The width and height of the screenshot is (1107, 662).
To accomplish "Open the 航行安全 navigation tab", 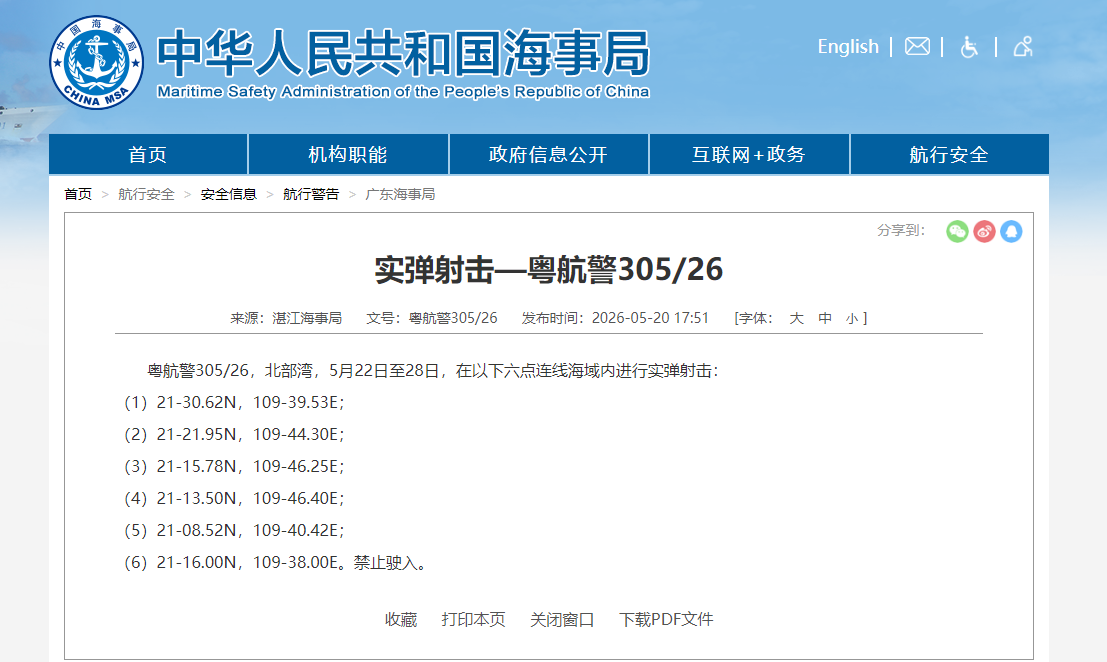I will pyautogui.click(x=950, y=154).
